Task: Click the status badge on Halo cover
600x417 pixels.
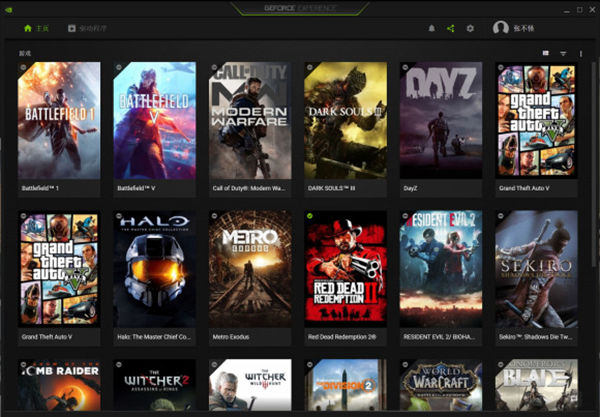Action: 119,216
